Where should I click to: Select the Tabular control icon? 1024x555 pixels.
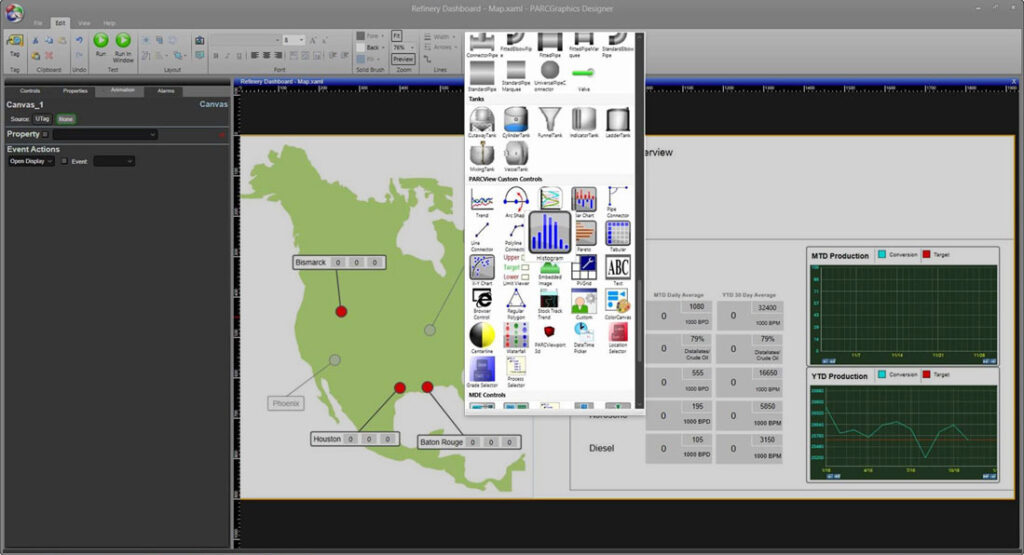618,234
